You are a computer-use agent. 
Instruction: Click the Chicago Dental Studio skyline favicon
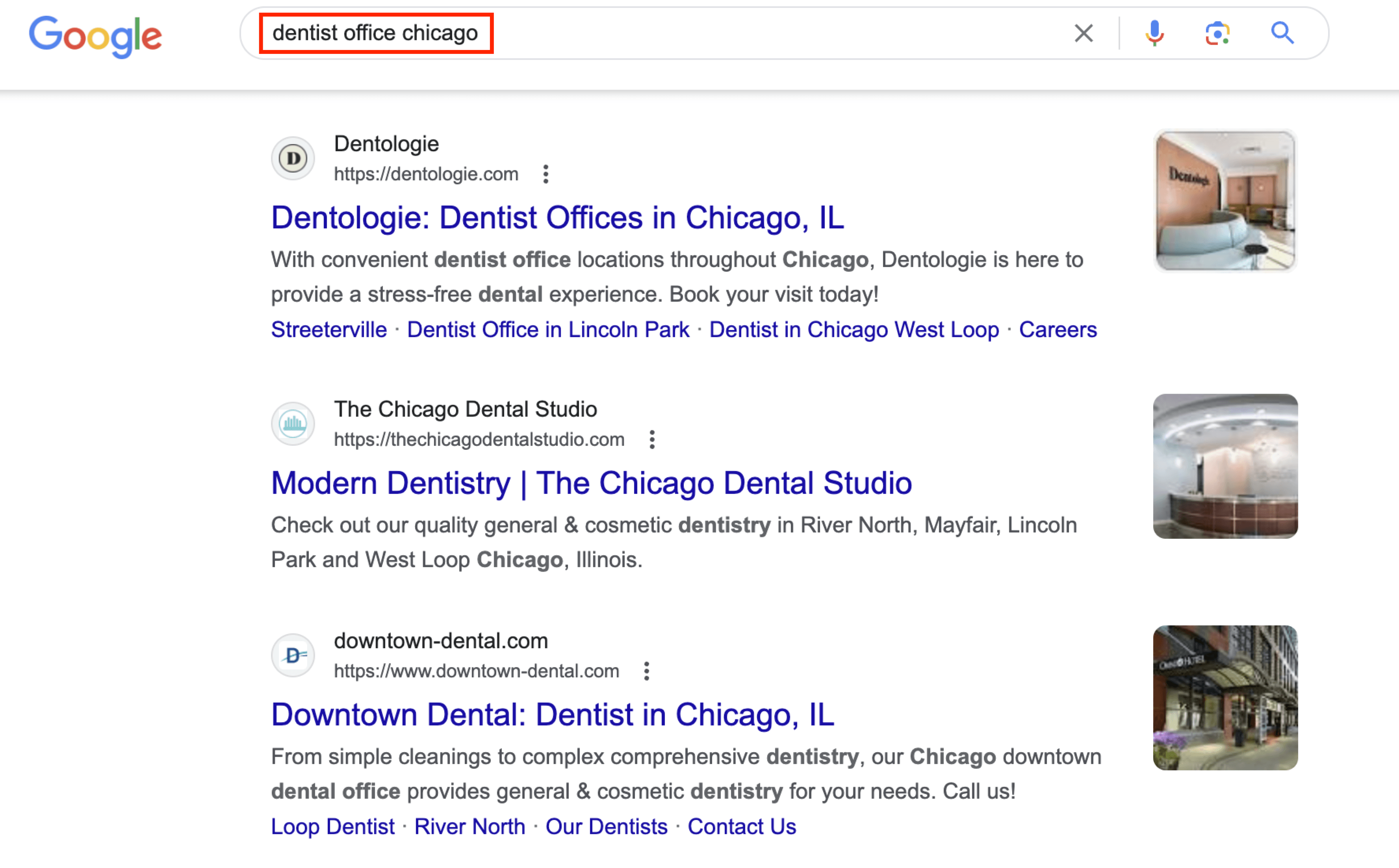pyautogui.click(x=293, y=424)
